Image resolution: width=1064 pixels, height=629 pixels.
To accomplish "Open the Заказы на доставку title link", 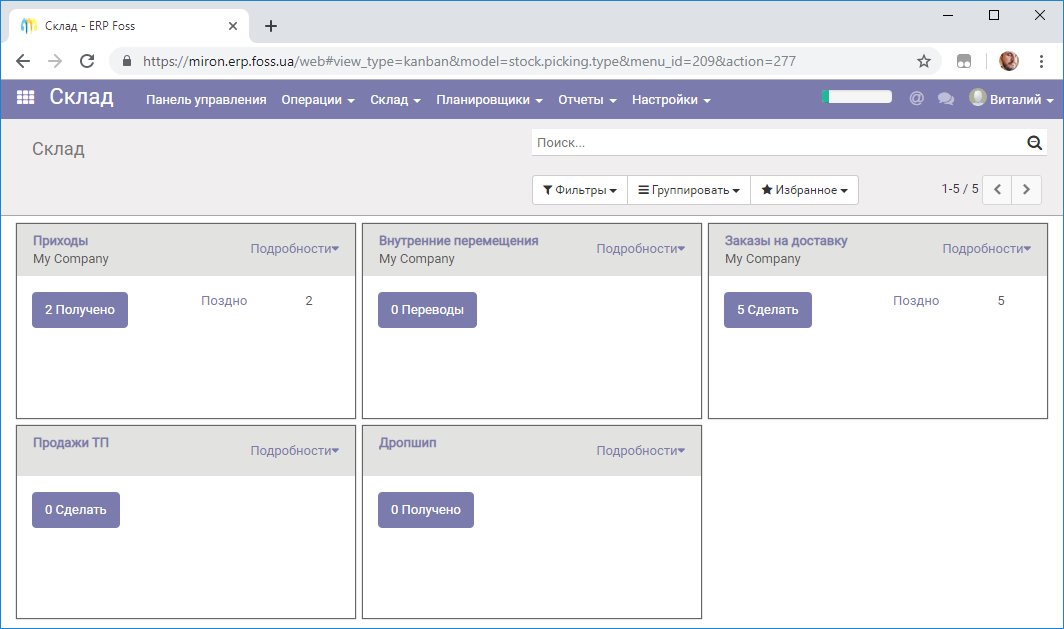I will tap(786, 241).
